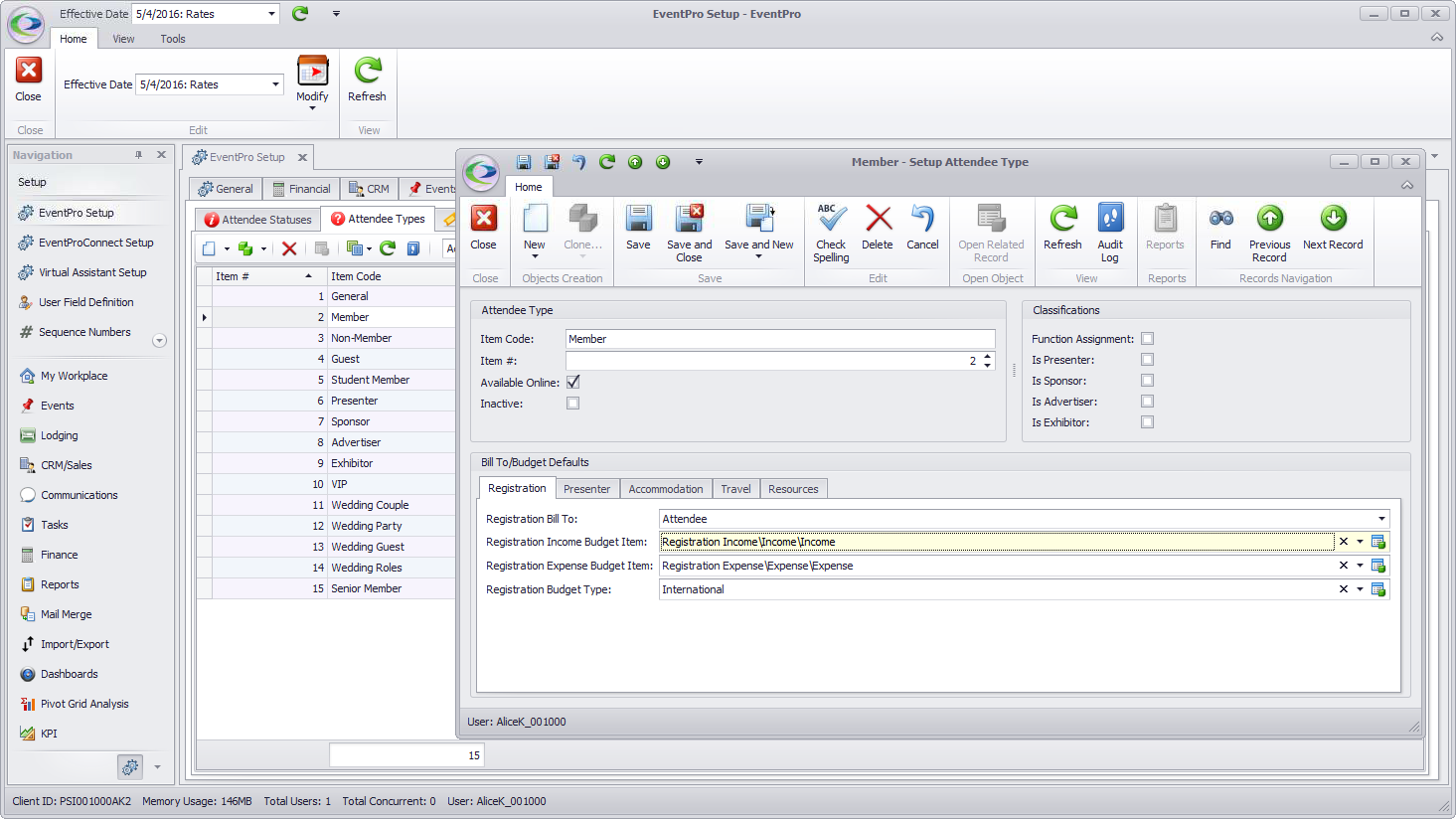Open the Registration Expense Budget Item dropdown arrow
The width and height of the screenshot is (1456, 819).
coord(1360,566)
